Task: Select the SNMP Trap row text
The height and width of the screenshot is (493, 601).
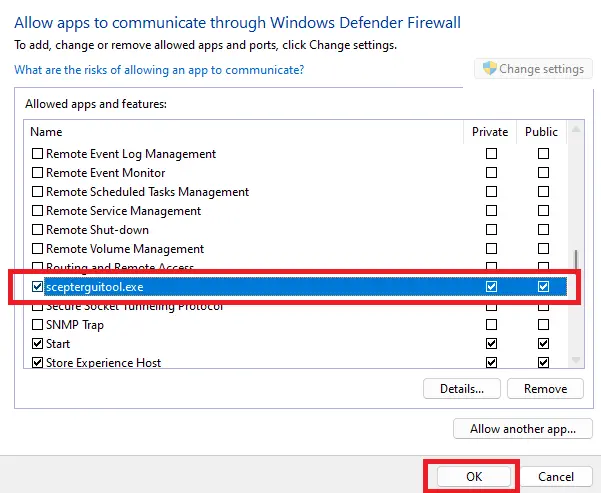Action: click(x=75, y=325)
